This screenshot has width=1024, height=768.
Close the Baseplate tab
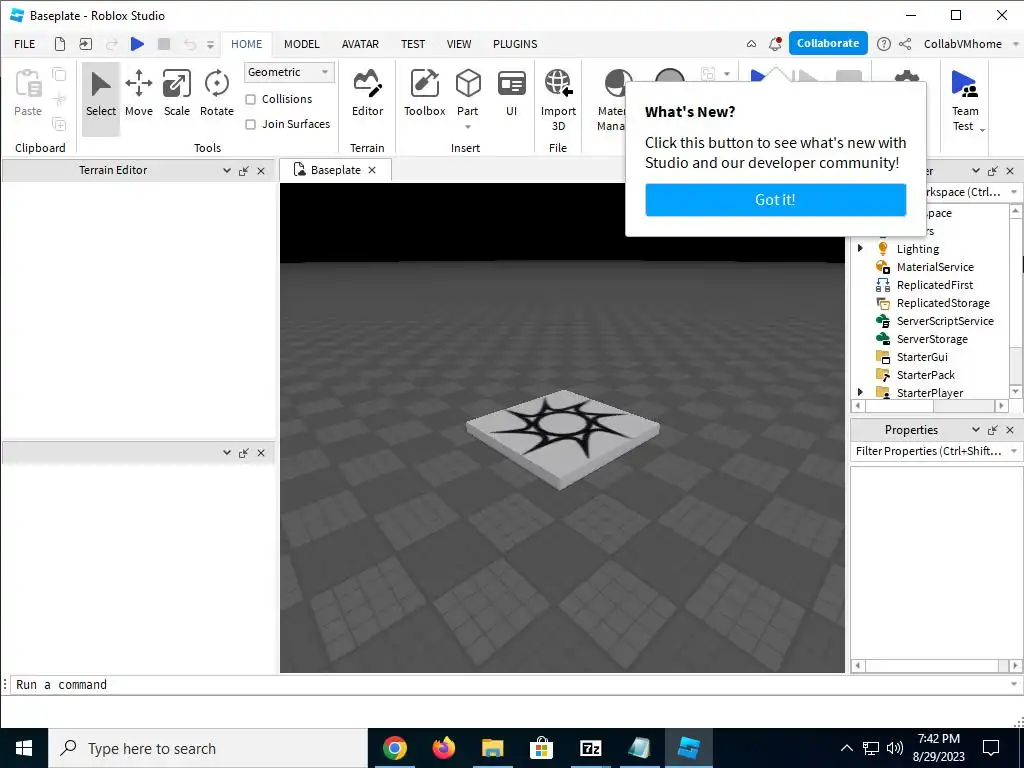click(x=372, y=170)
